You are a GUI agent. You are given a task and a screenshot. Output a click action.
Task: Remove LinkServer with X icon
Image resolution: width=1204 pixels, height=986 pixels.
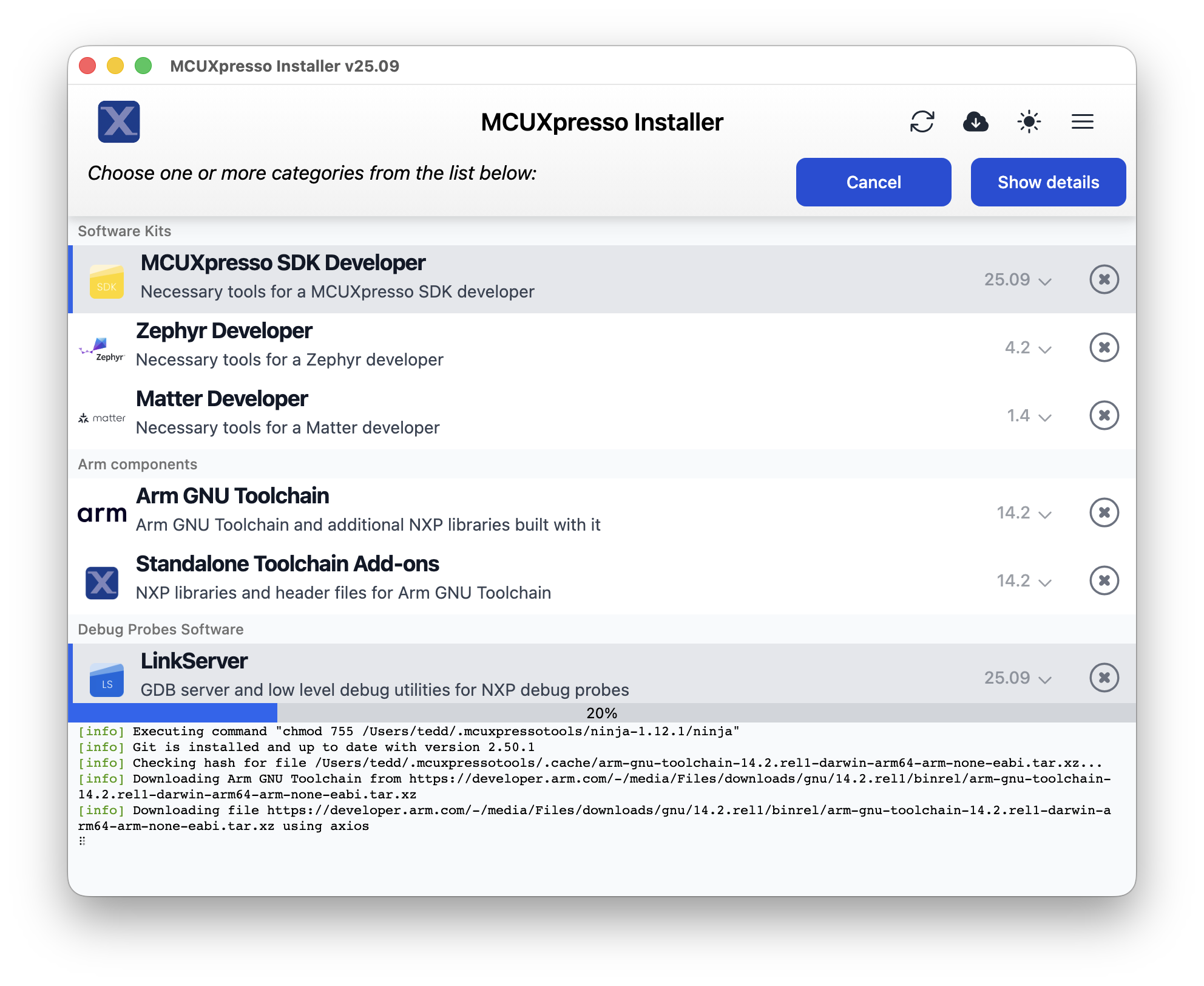1104,678
